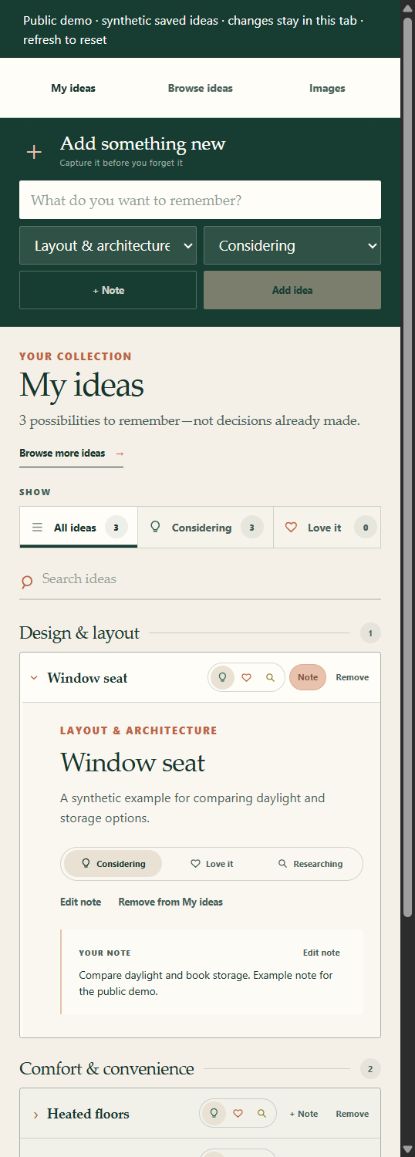The height and width of the screenshot is (1157, 415).
Task: Click the count badge 3 in All ideas tab
Action: [x=116, y=528]
